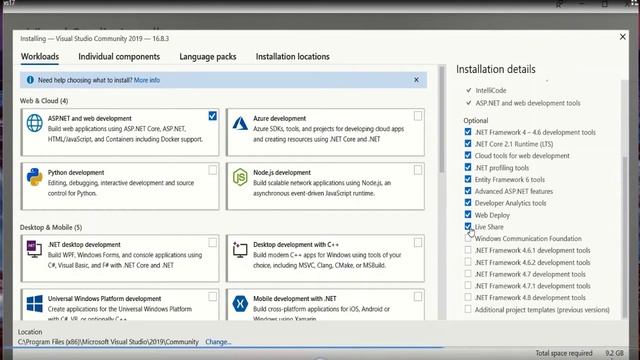Viewport: 640px width, 360px height.
Task: Click the Web & Cloud (4) heading
Action: (44, 101)
